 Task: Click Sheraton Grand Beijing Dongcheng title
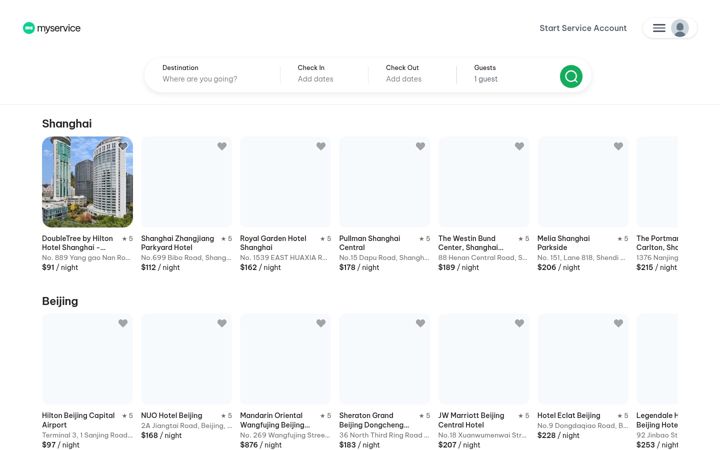[x=374, y=420]
